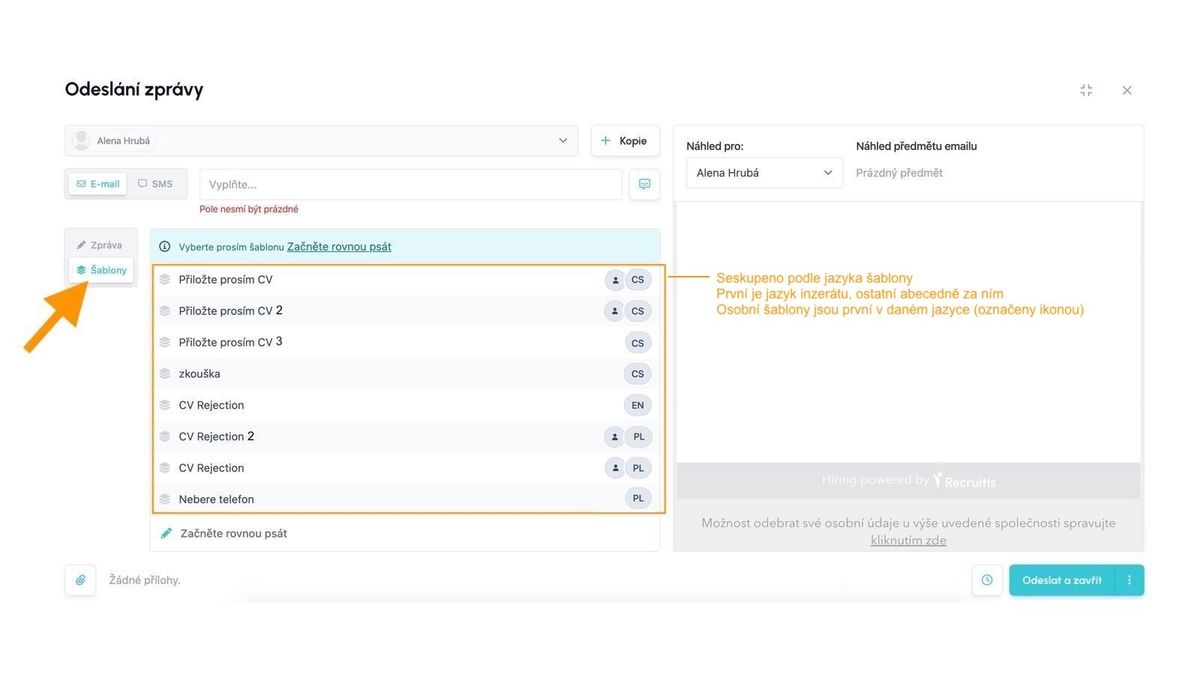Select the Zpráva tab
This screenshot has height=675, width=1200.
(x=100, y=245)
